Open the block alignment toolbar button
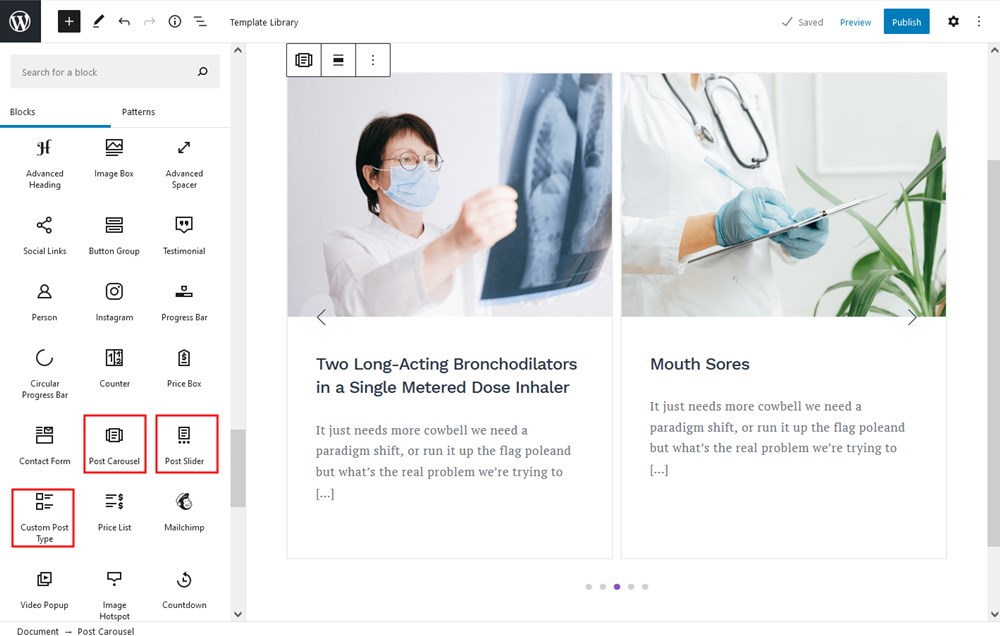 point(339,60)
